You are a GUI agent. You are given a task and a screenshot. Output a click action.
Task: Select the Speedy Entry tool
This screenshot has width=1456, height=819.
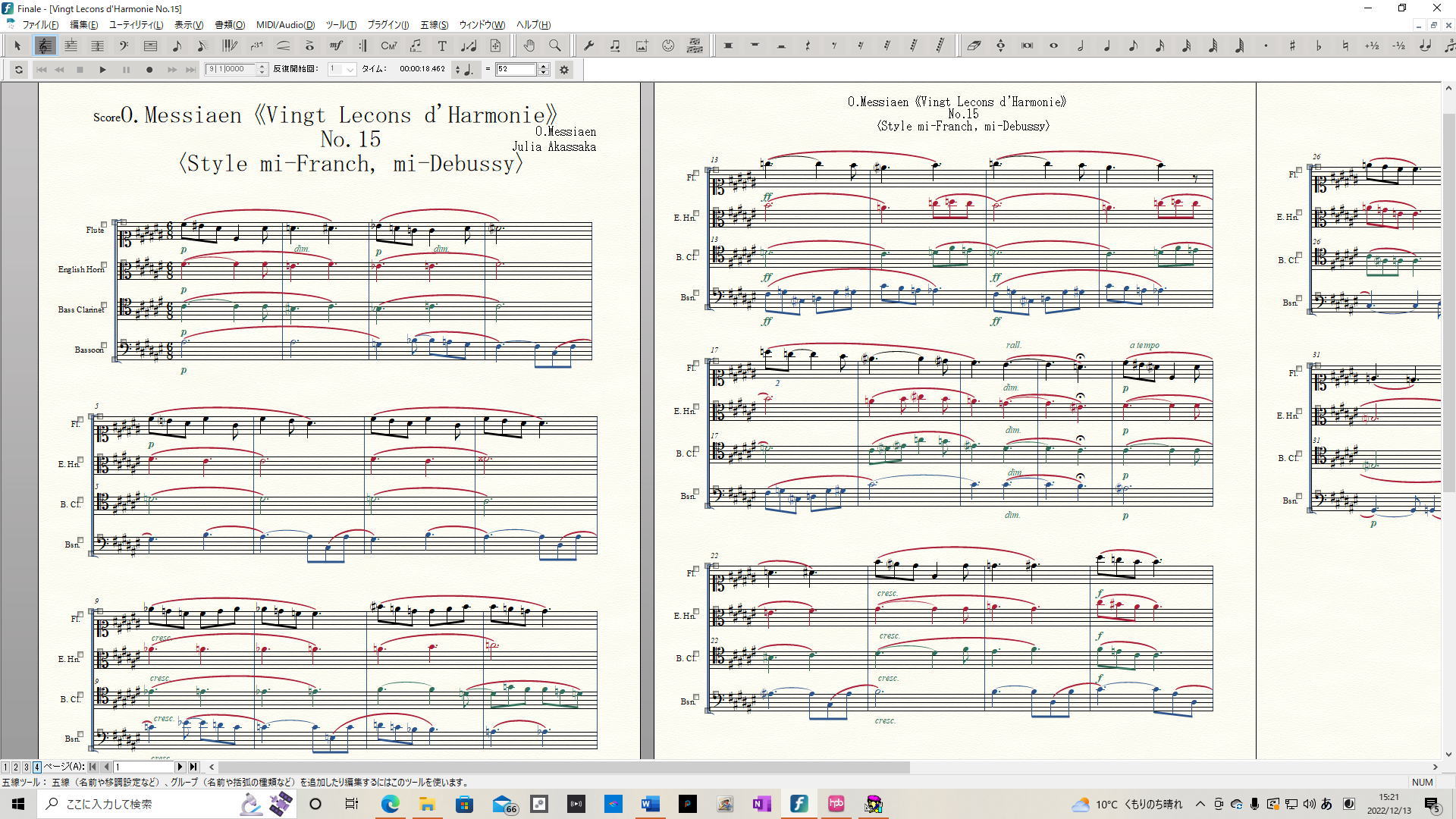pyautogui.click(x=202, y=45)
